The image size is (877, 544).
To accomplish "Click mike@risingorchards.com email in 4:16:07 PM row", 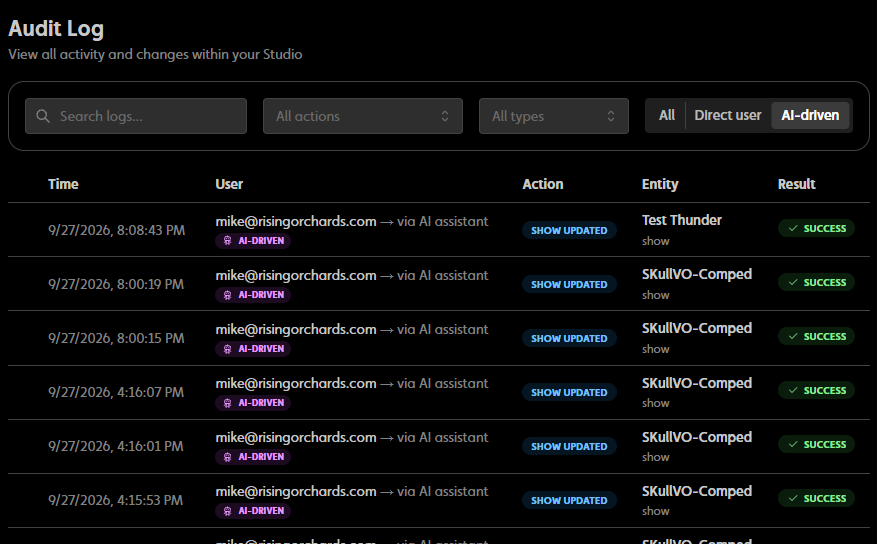I will pos(296,384).
